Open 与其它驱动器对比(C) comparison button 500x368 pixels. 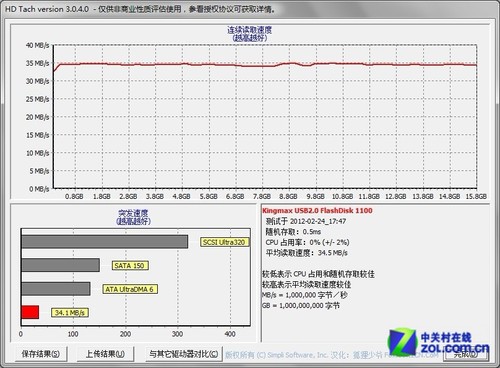coord(184,354)
